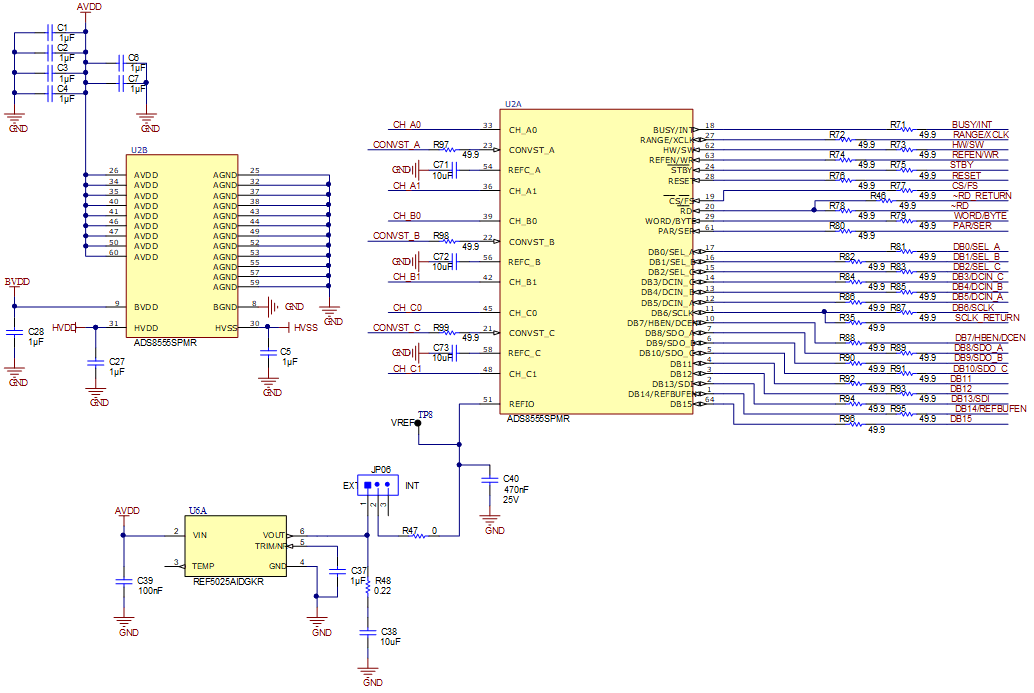The height and width of the screenshot is (693, 1034).
Task: Click the TP6 VREF test point
Action: pos(418,422)
